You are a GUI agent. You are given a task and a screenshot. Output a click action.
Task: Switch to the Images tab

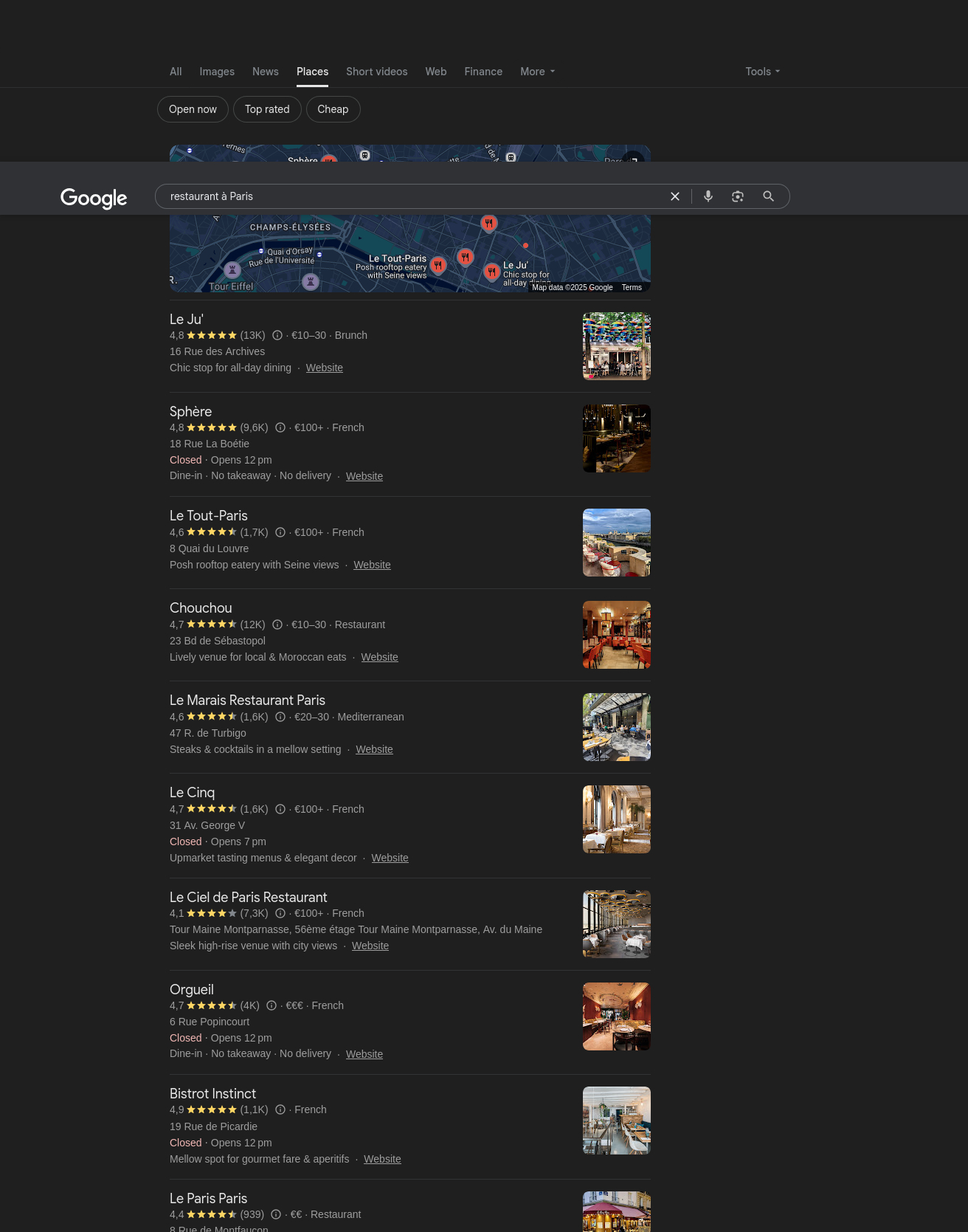217,72
